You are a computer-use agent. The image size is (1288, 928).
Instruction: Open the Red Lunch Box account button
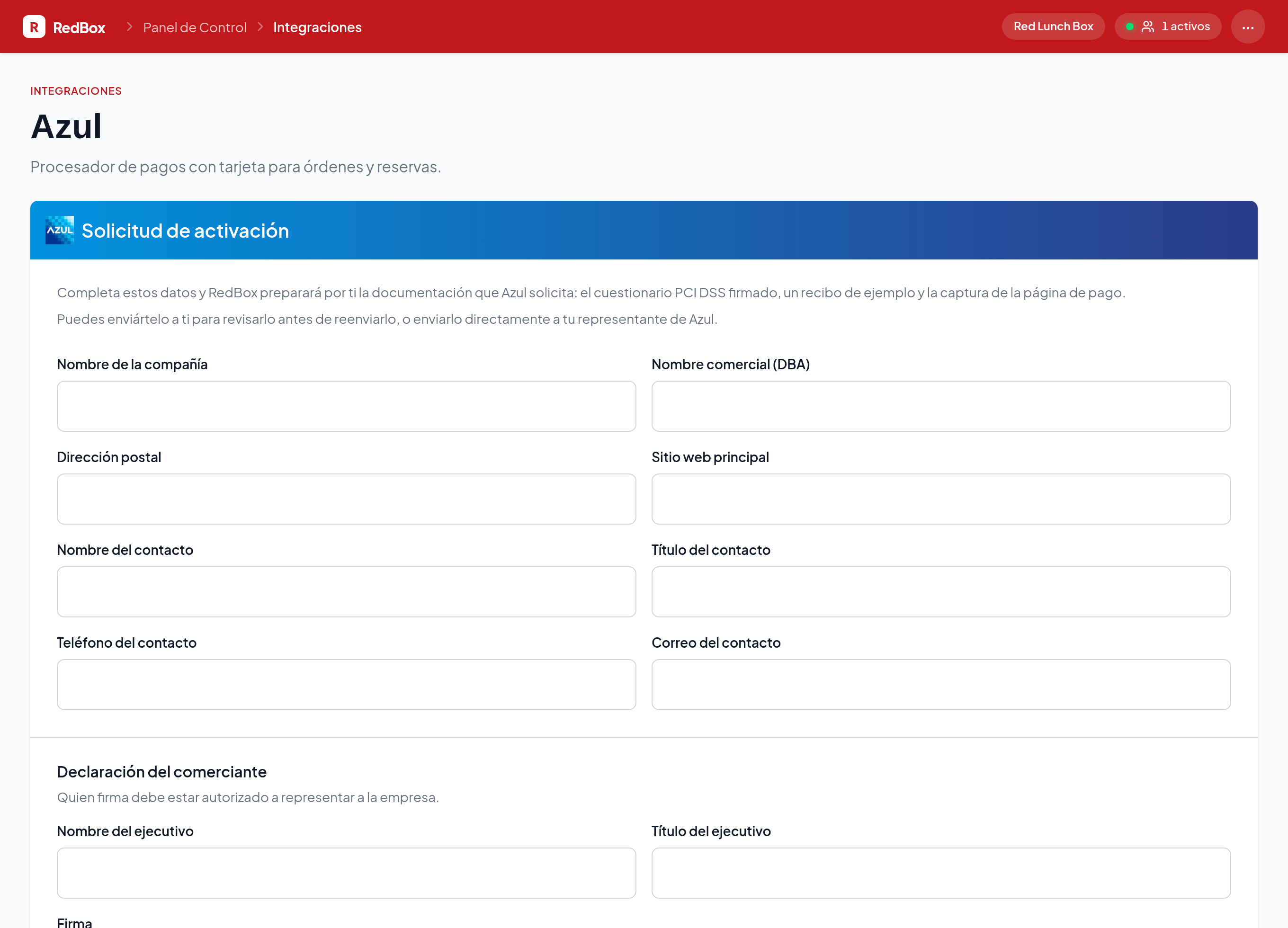1053,27
